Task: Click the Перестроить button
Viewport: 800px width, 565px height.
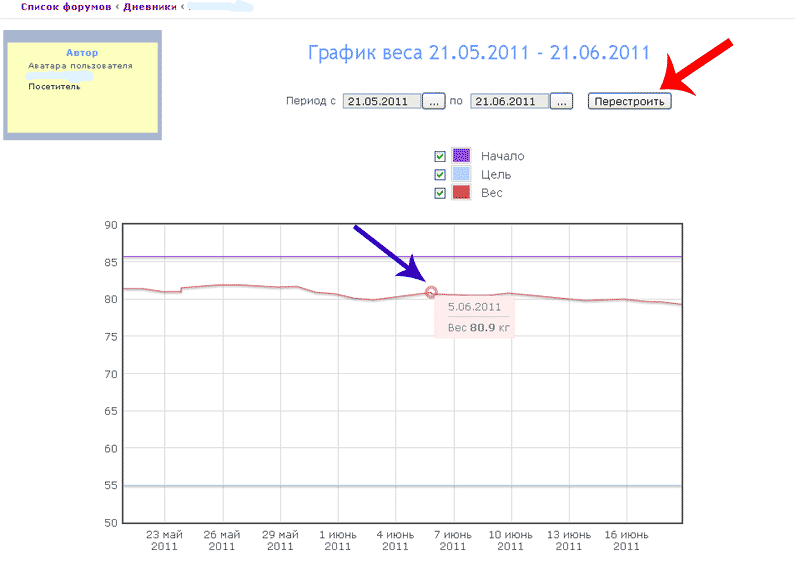Action: pos(629,101)
